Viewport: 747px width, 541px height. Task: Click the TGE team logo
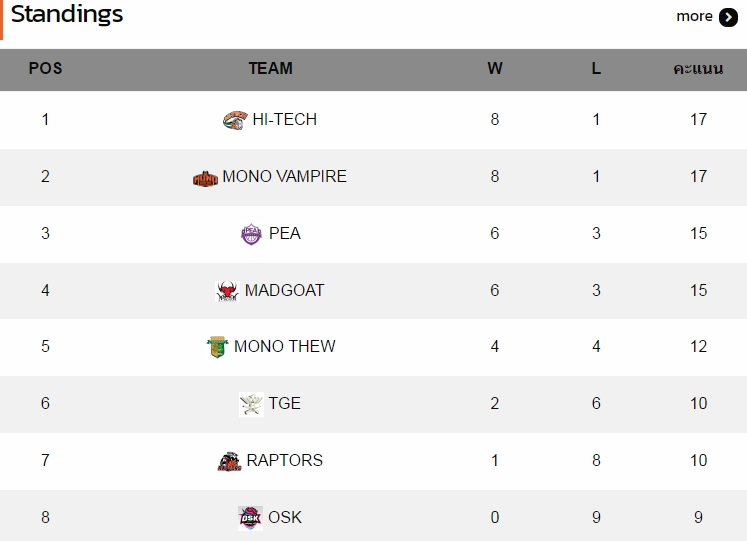point(251,404)
